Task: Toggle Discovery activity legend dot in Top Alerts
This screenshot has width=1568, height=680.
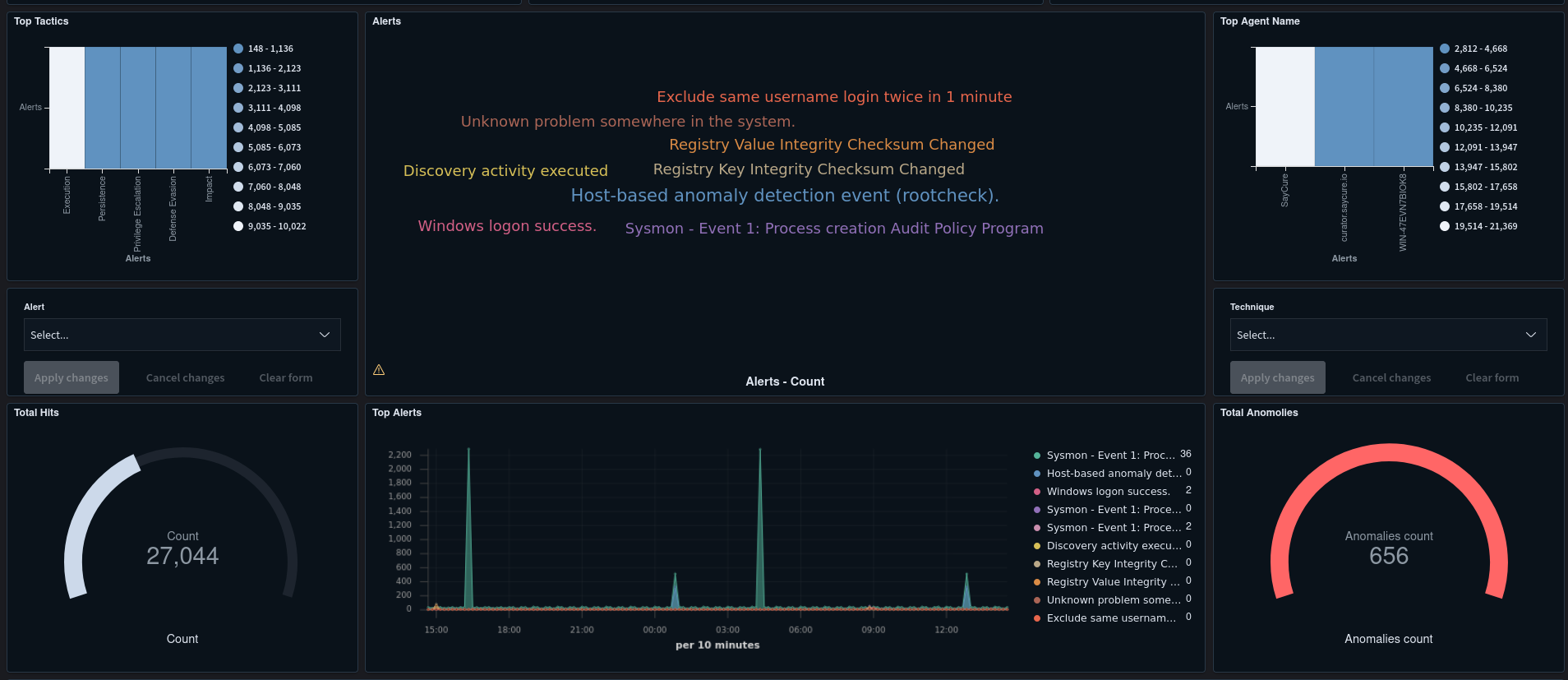Action: coord(1037,546)
